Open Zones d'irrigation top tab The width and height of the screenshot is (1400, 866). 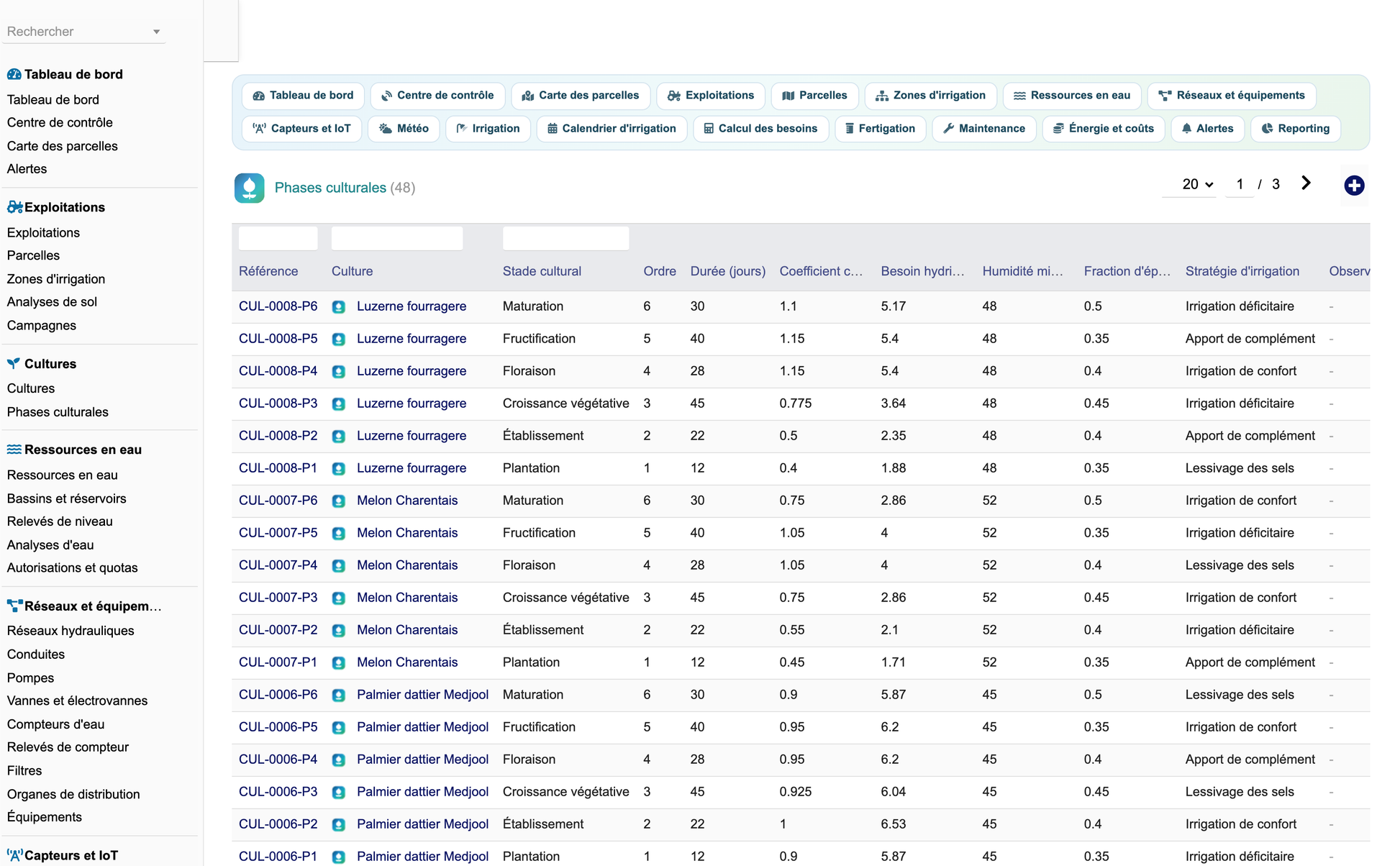click(x=930, y=96)
